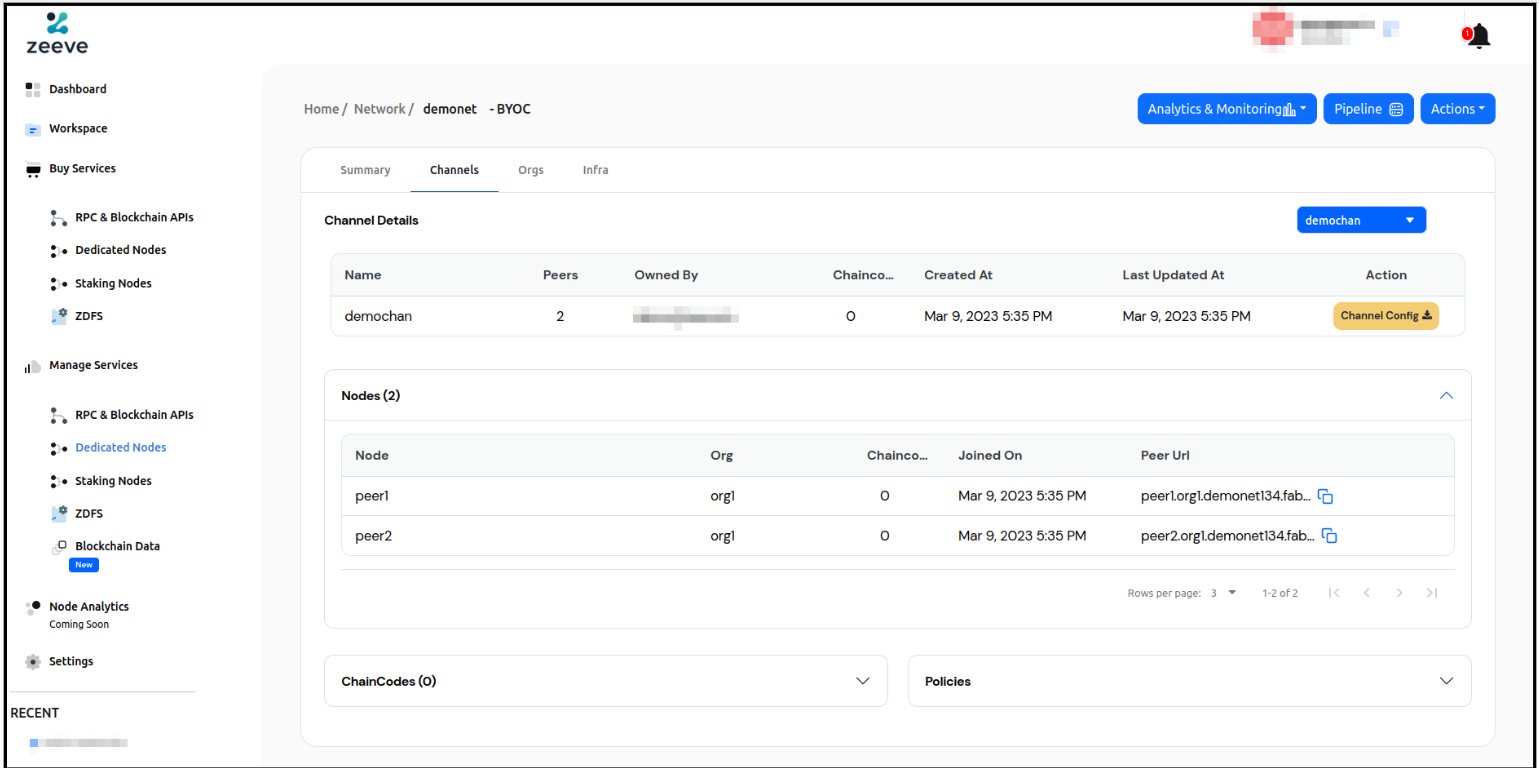Expand the Policies panel
This screenshot has height=768, width=1539.
coord(1445,681)
